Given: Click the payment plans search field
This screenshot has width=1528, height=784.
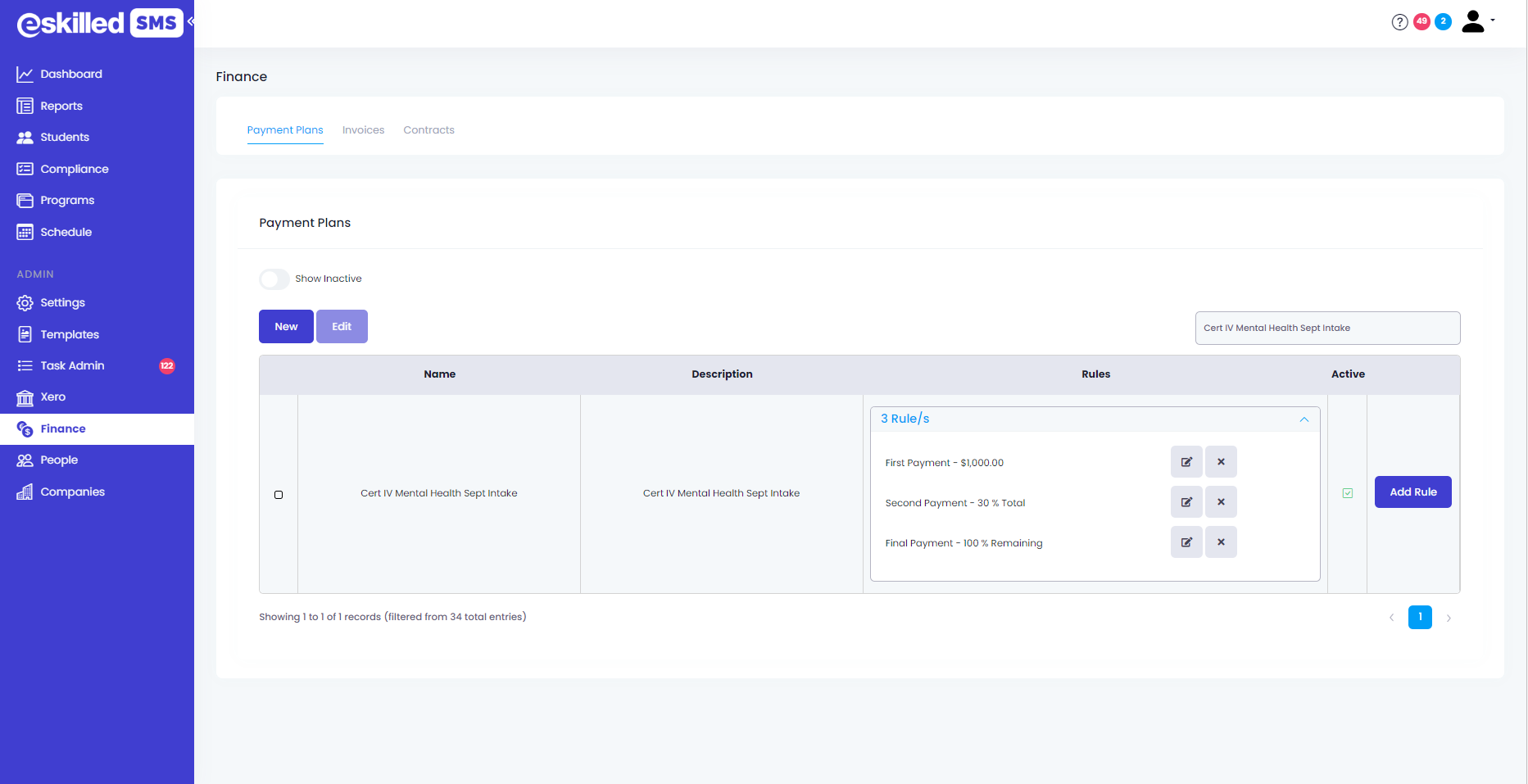Looking at the screenshot, I should [x=1327, y=329].
